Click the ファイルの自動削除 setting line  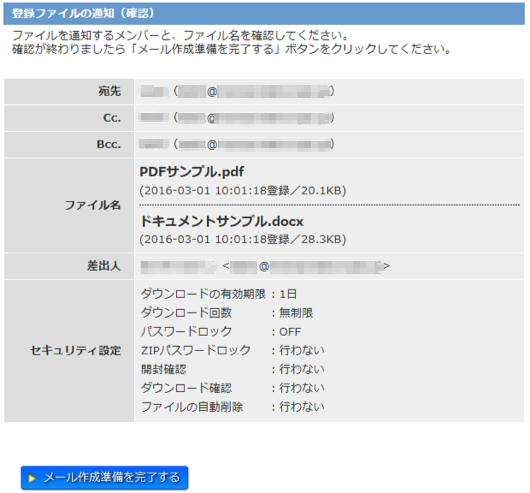[x=233, y=407]
